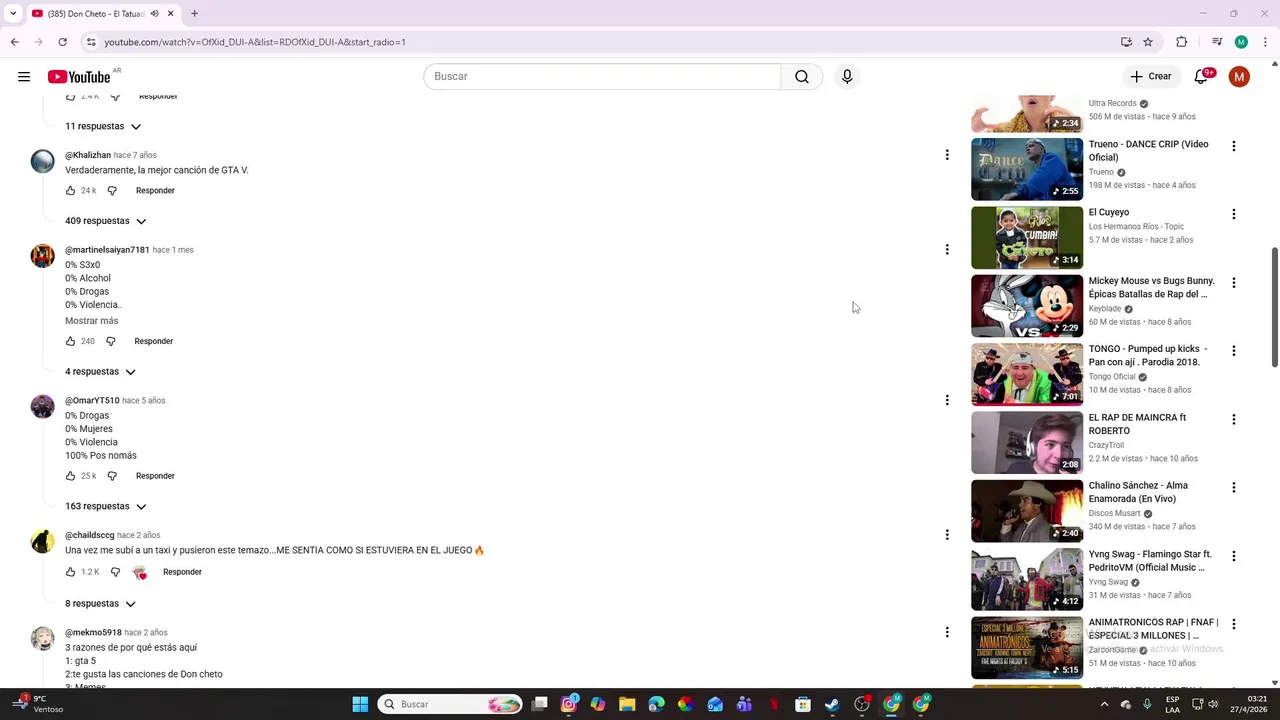Like the @OmarYT510 comment
The height and width of the screenshot is (720, 1280).
click(70, 476)
